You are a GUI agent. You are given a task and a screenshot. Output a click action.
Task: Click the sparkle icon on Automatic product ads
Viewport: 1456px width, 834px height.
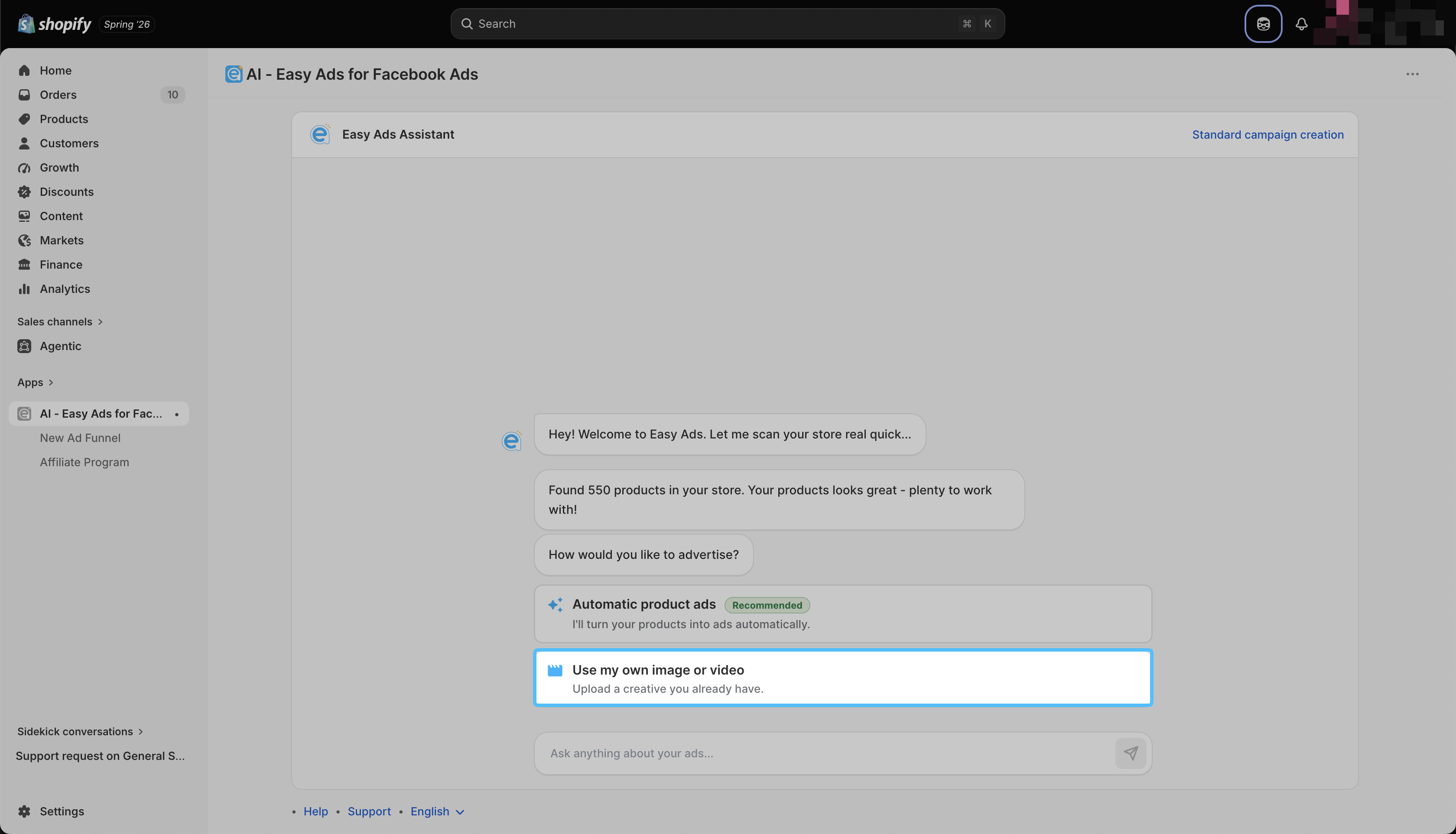(x=555, y=605)
